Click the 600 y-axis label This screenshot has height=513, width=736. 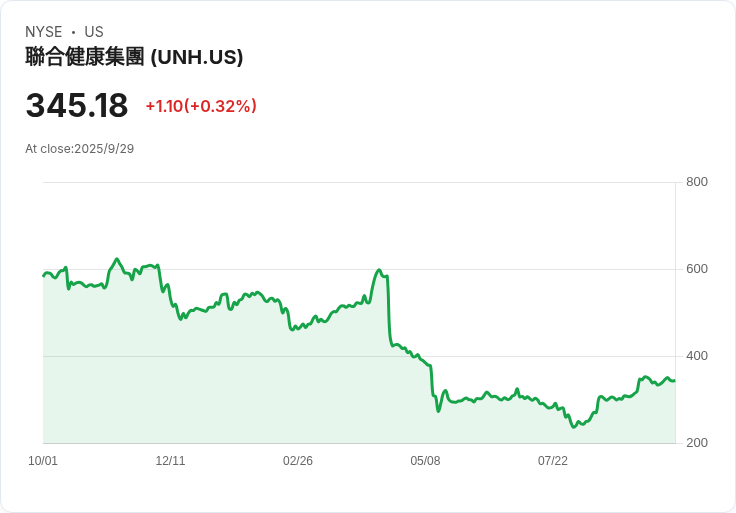[696, 269]
